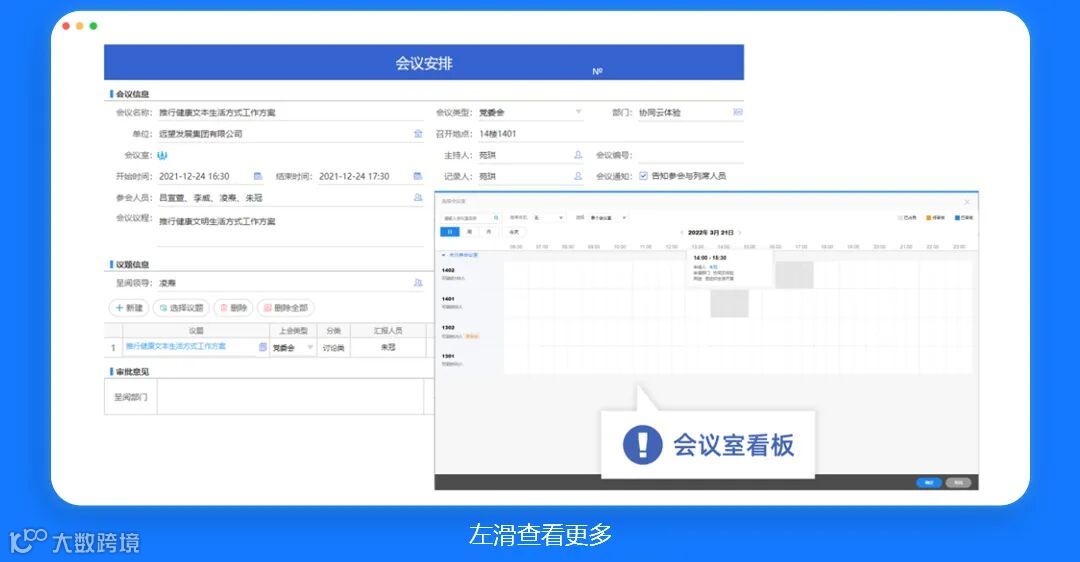This screenshot has height=562, width=1080.
Task: Click the search icon in room name search box
Action: point(496,218)
